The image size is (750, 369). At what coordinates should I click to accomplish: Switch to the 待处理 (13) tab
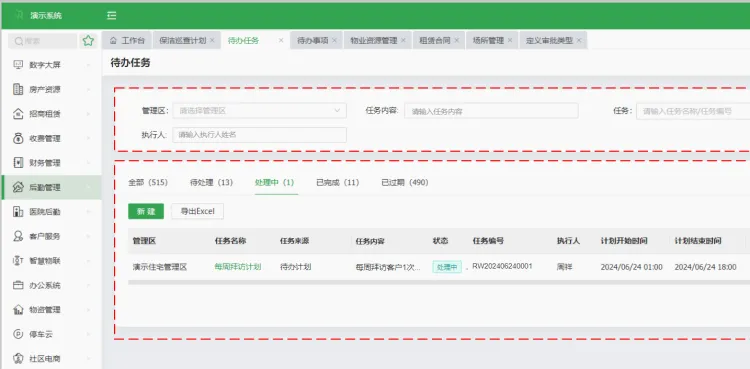(x=211, y=182)
